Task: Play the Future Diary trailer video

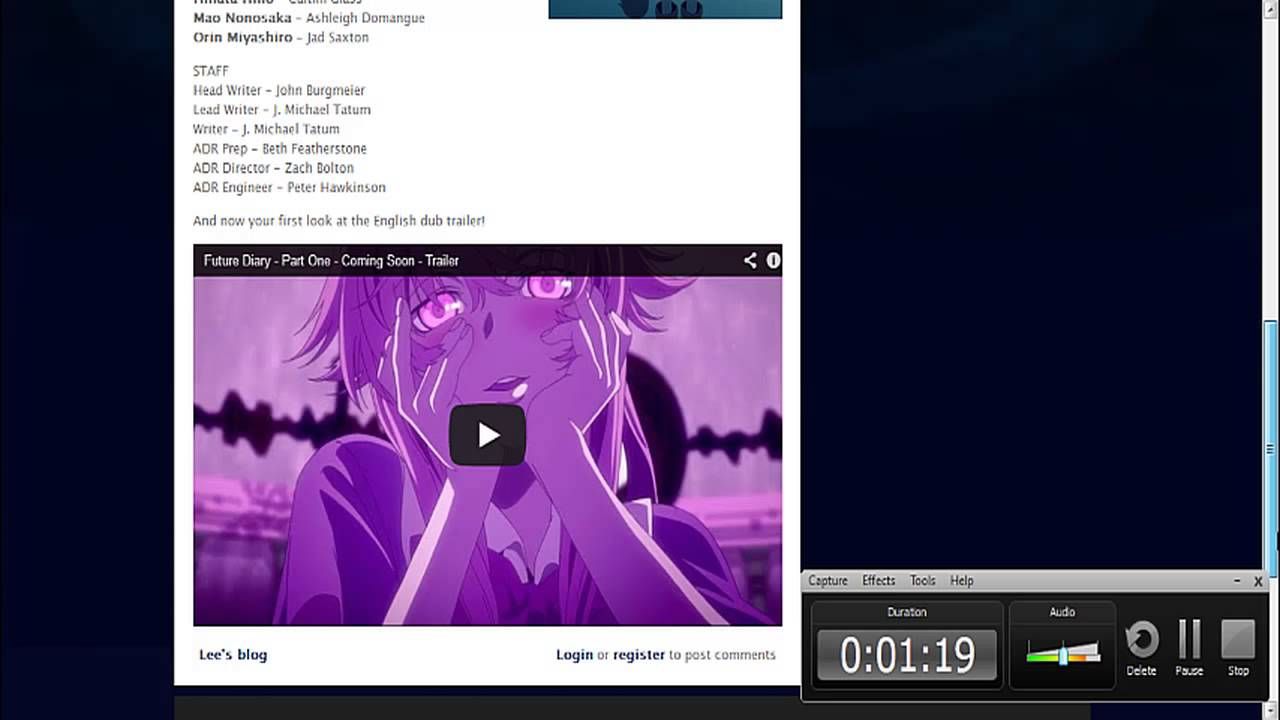Action: pos(487,435)
